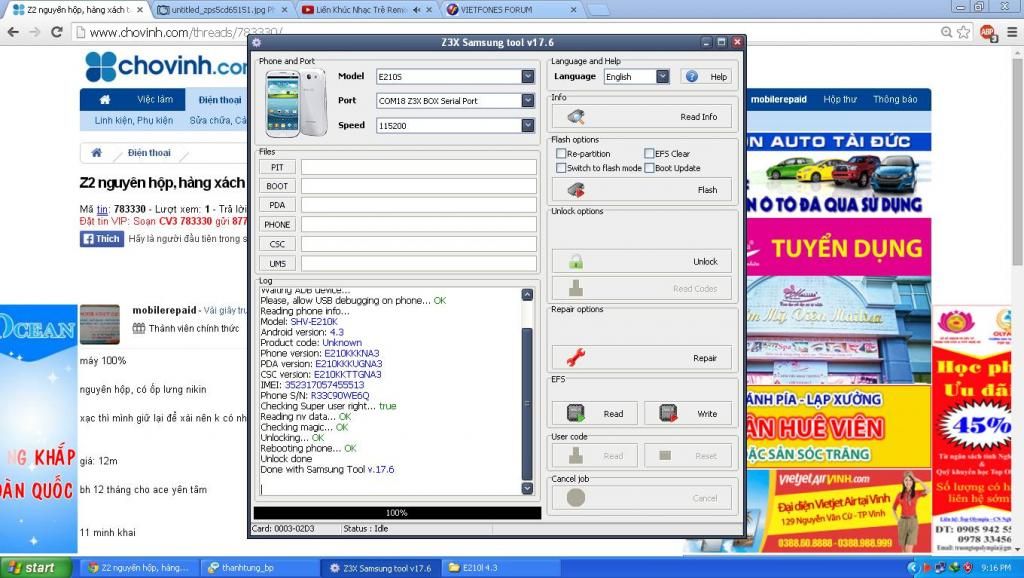The image size is (1024, 578).
Task: Click the mobilerepaid user avatar thumbnail
Action: click(x=100, y=325)
